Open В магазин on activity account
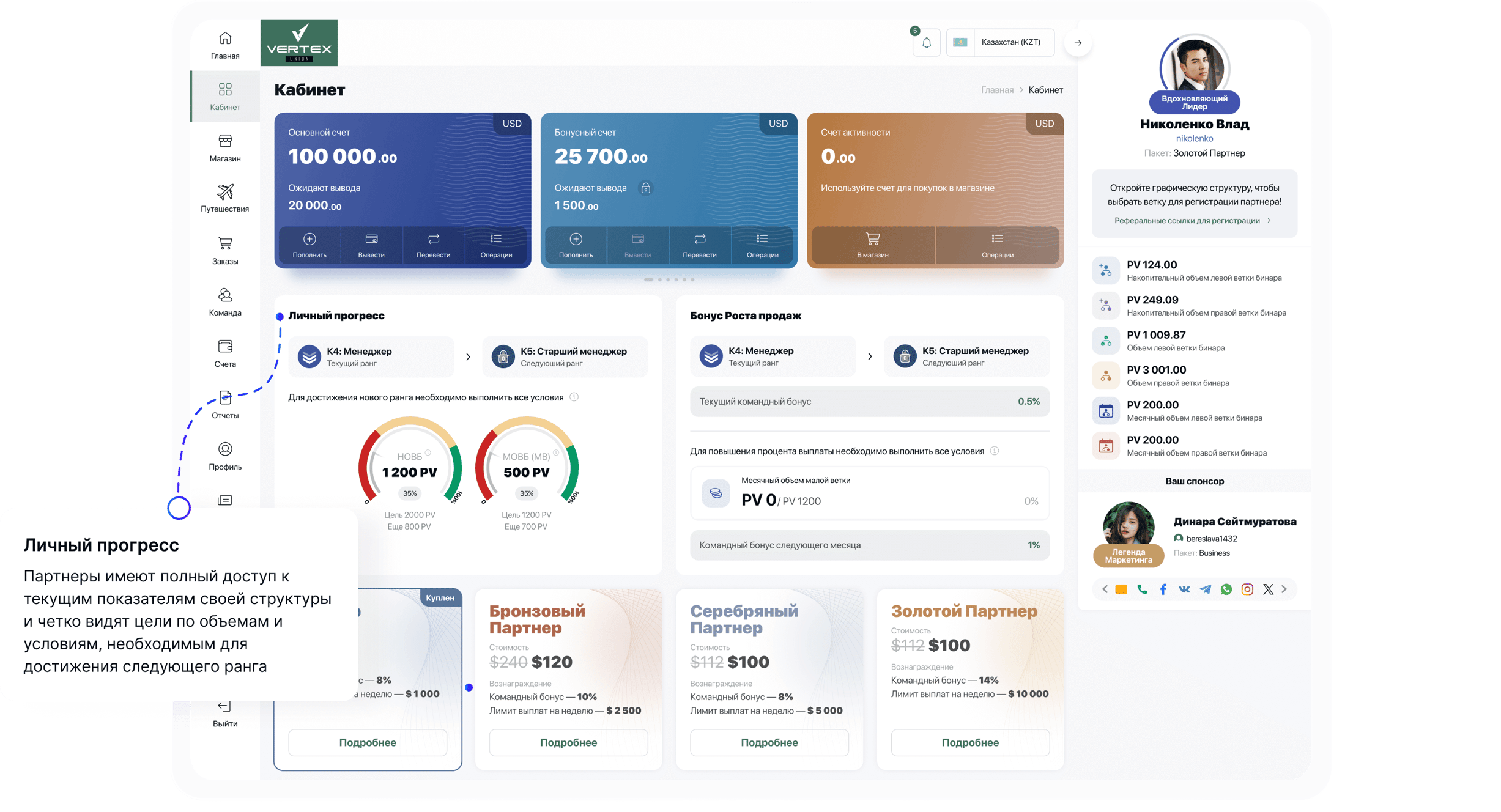Viewport: 1501px width, 812px height. click(x=872, y=245)
